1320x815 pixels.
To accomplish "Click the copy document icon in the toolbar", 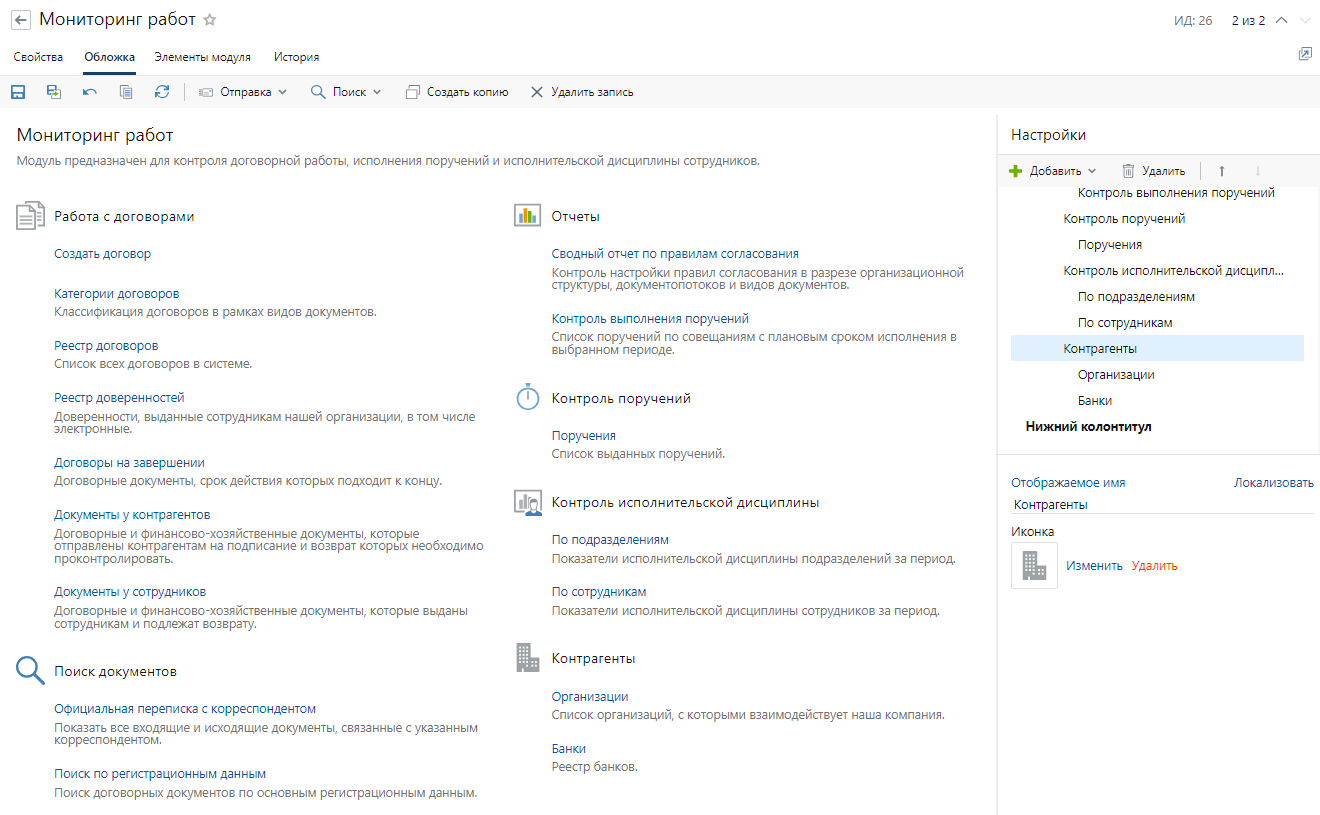I will (x=126, y=92).
